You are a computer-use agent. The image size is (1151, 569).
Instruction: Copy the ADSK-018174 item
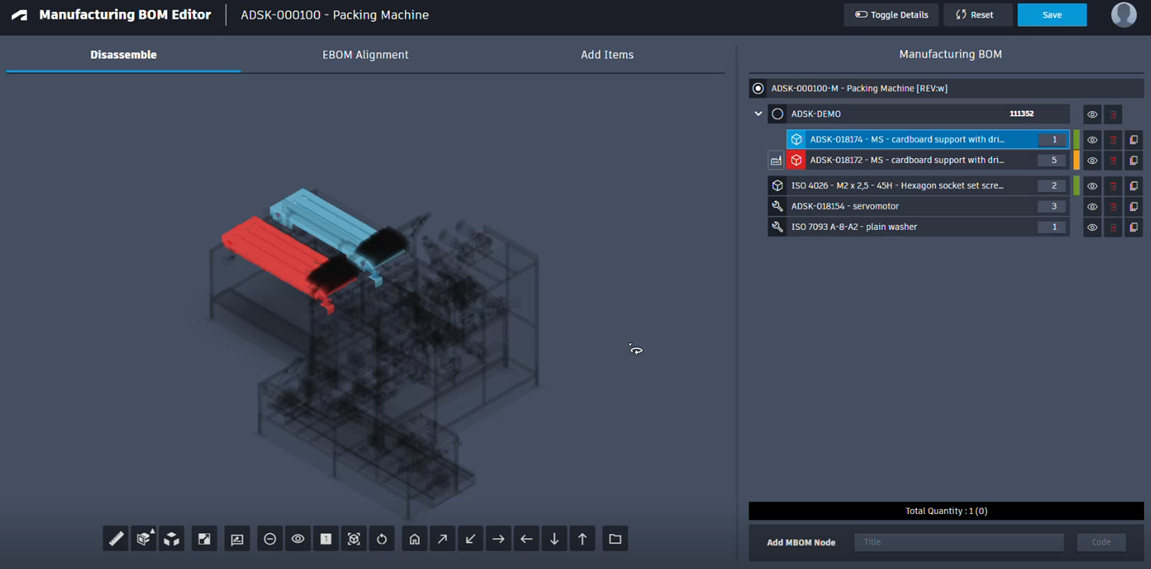[x=1133, y=139]
